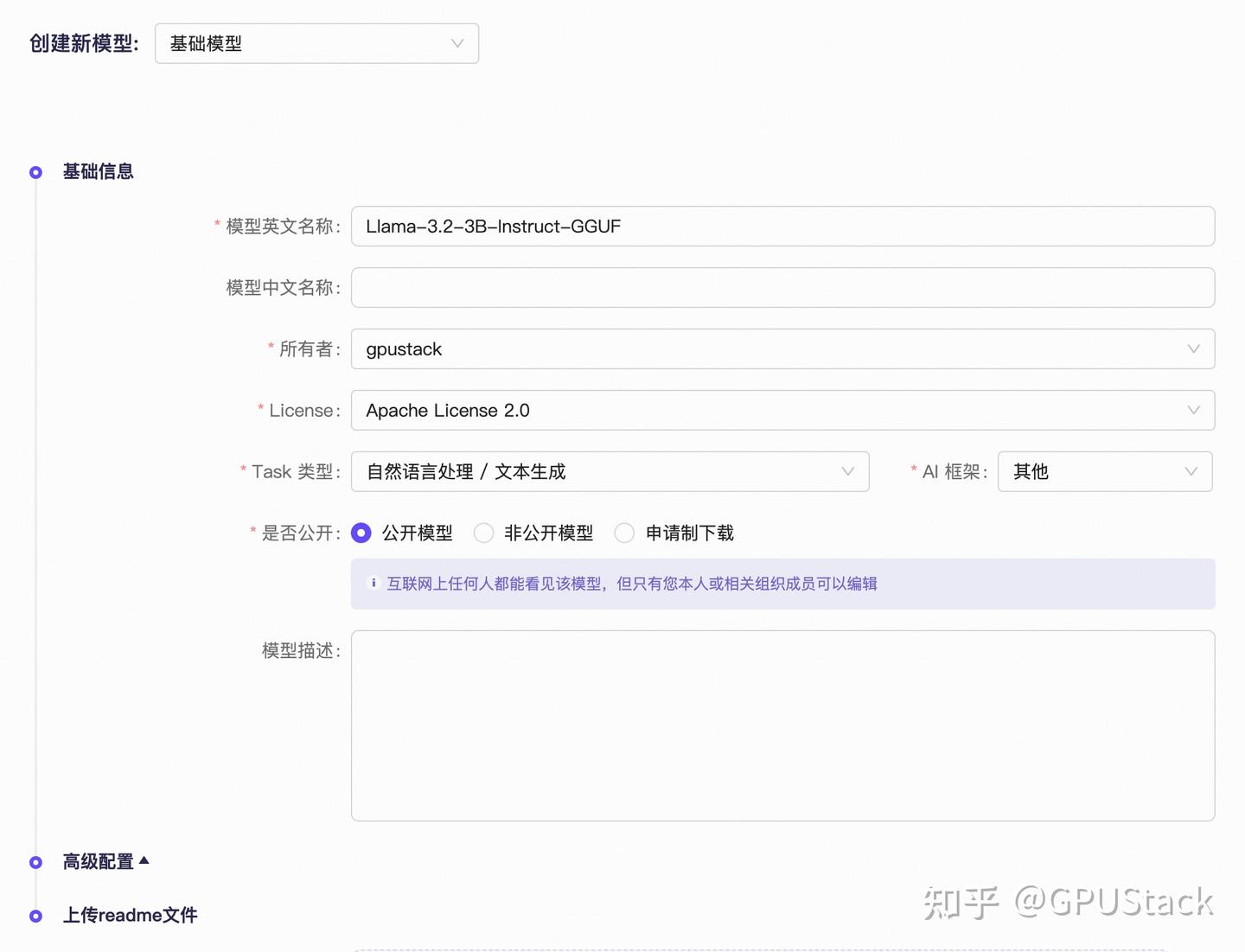Click the 高级配置 section label
1245x952 pixels.
pos(97,861)
